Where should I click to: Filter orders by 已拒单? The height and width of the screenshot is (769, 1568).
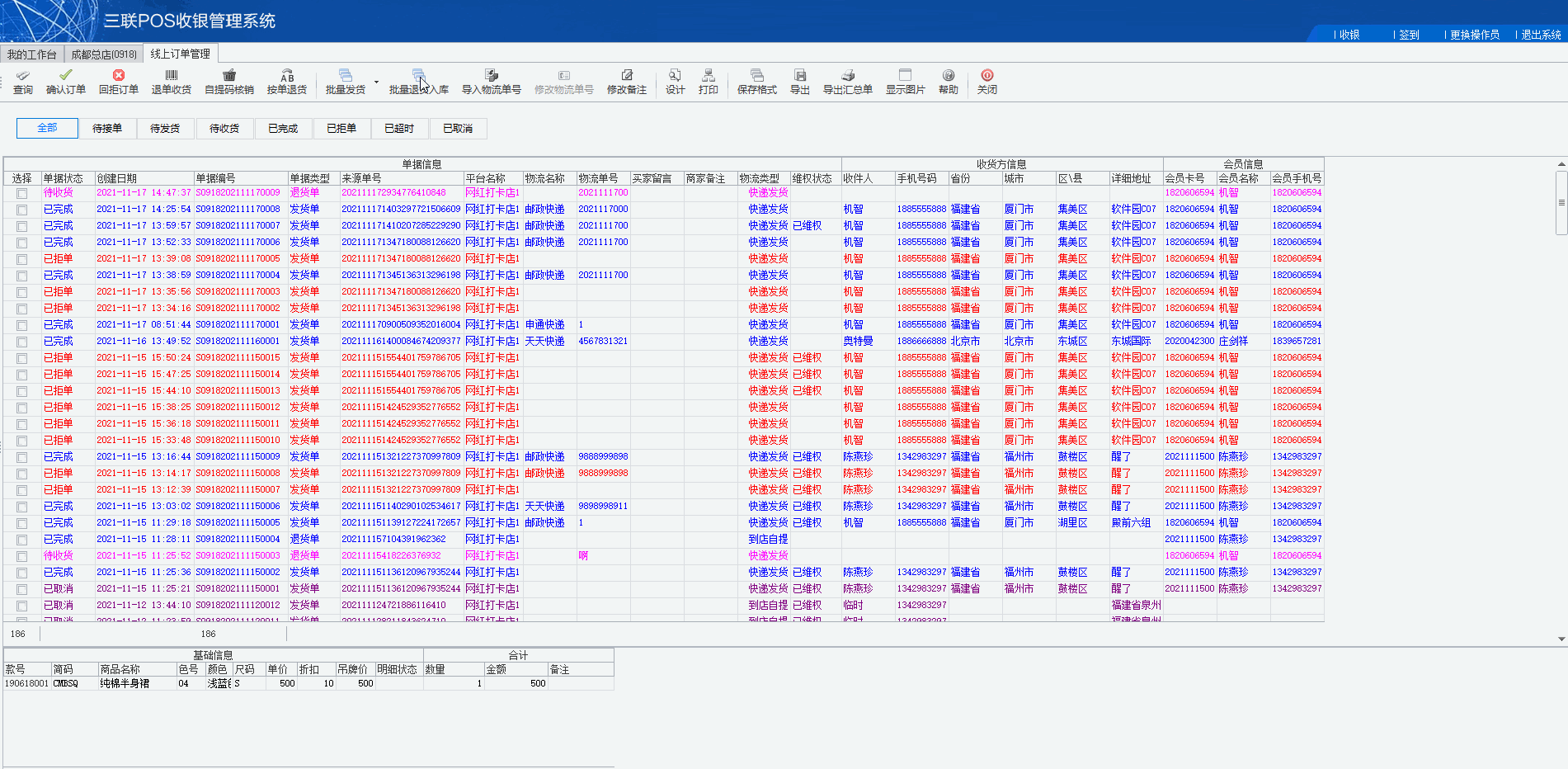coord(341,128)
